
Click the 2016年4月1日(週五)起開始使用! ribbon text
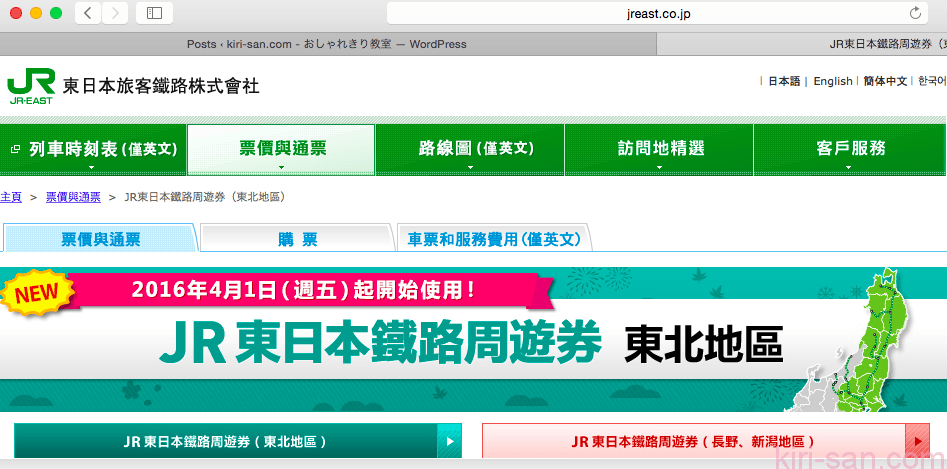(x=304, y=289)
